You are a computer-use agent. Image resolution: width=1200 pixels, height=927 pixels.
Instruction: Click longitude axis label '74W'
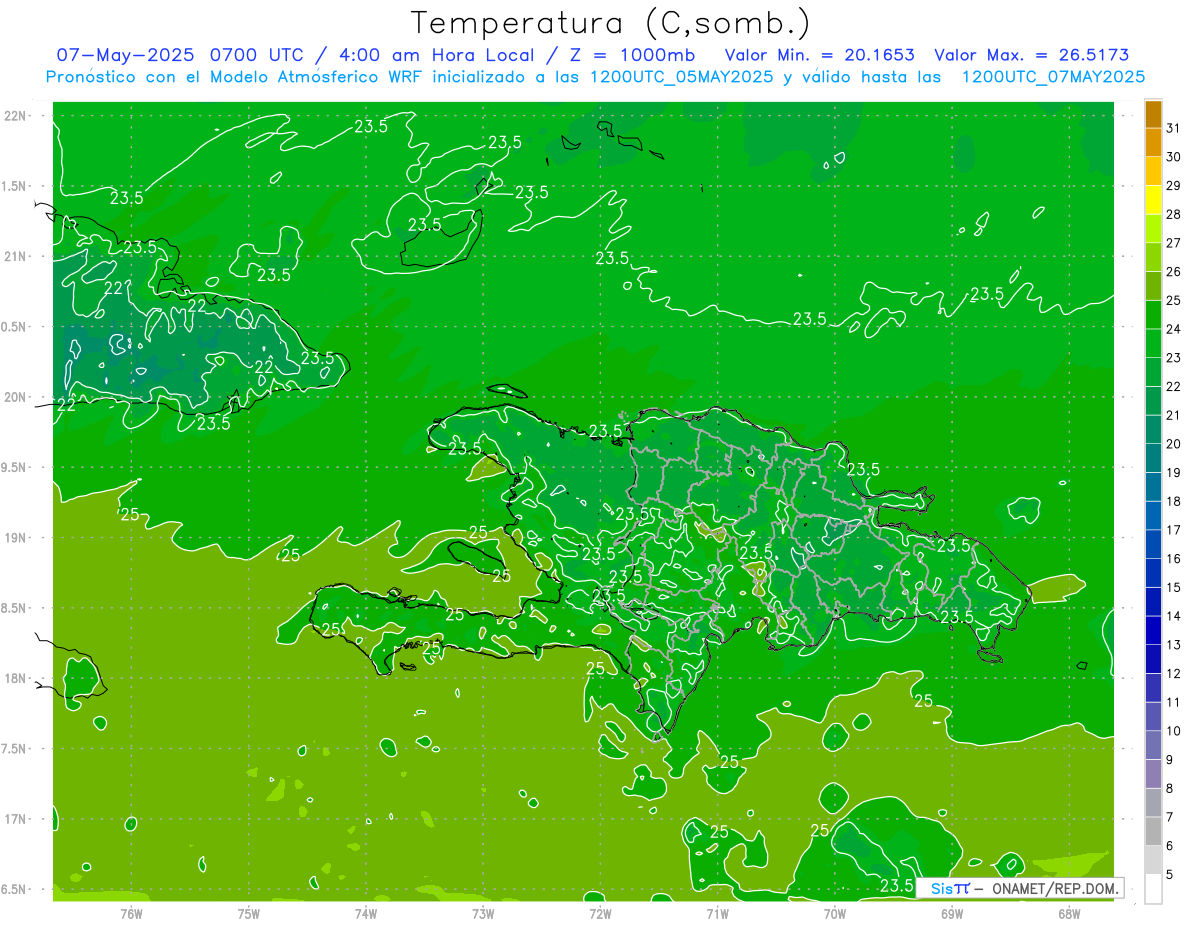coord(366,913)
